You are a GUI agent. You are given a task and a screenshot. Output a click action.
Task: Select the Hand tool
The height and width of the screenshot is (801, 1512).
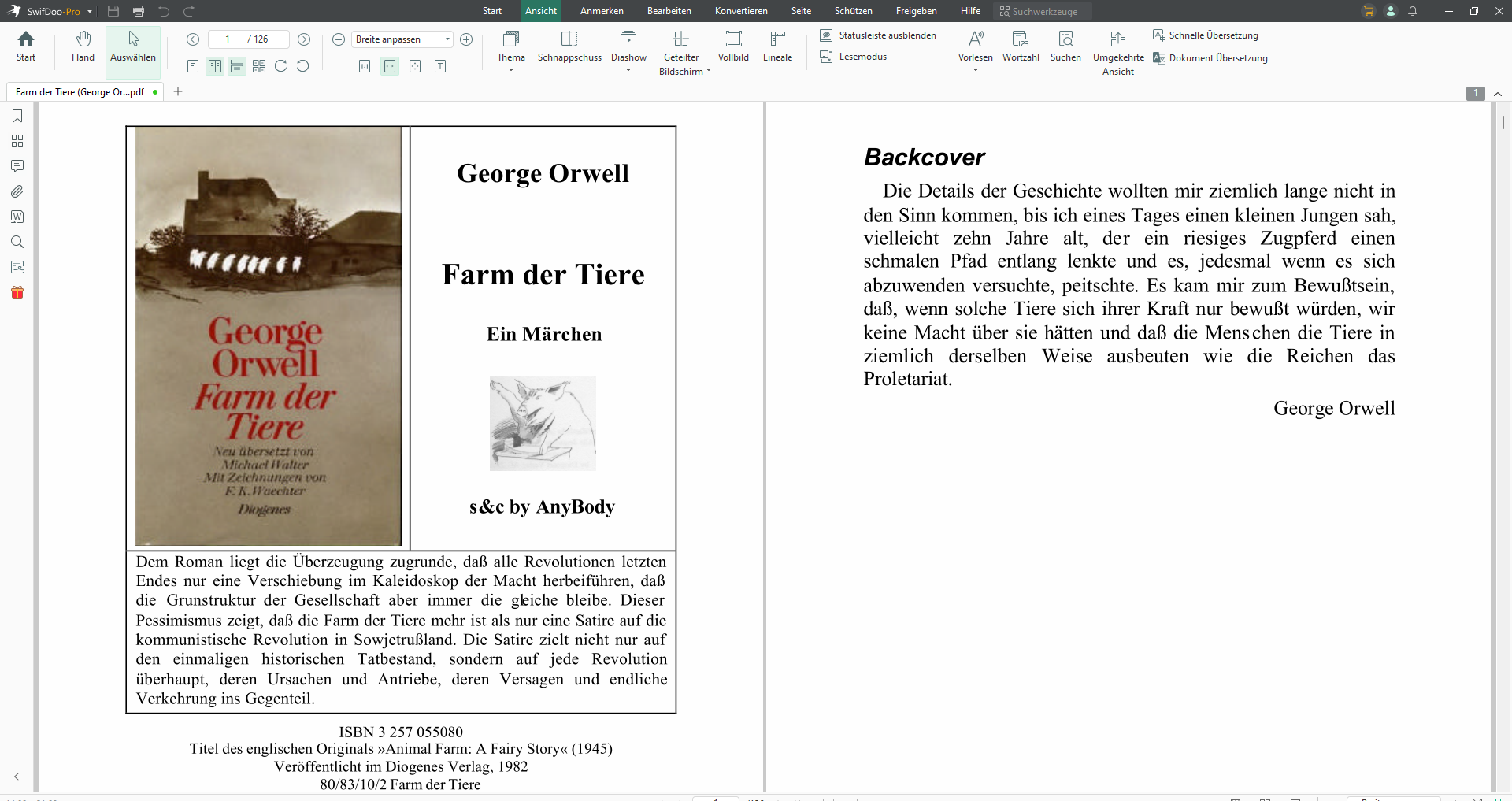point(83,46)
